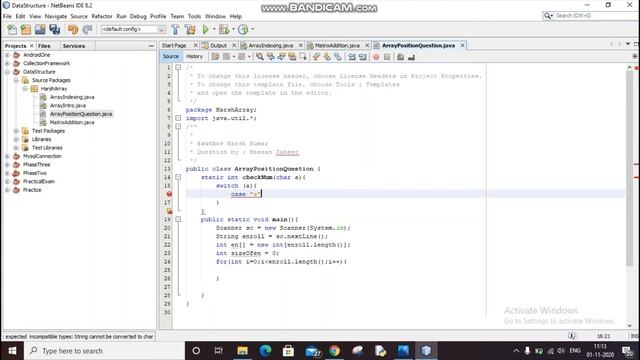Image resolution: width=640 pixels, height=360 pixels.
Task: Expand the AndroidOne project node
Action: pos(7,55)
